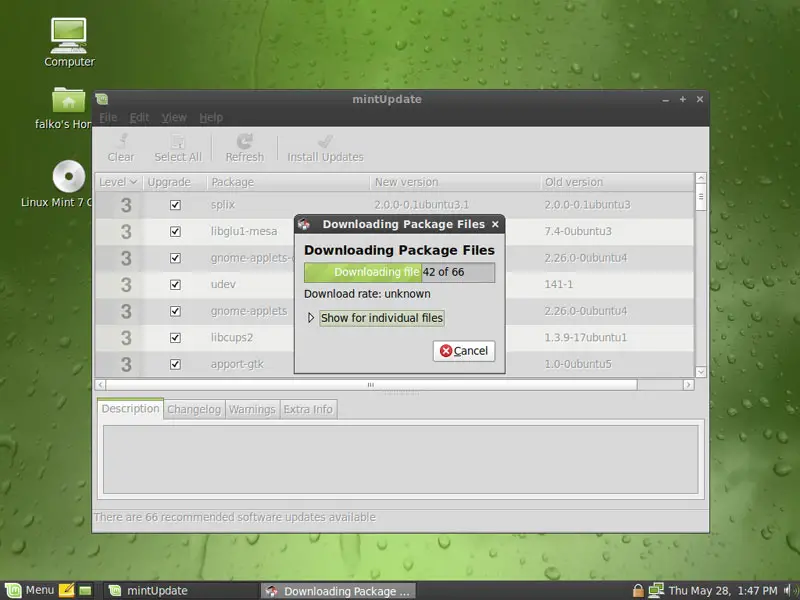Click the Upgrade column header
This screenshot has height=600, width=800.
click(x=175, y=182)
